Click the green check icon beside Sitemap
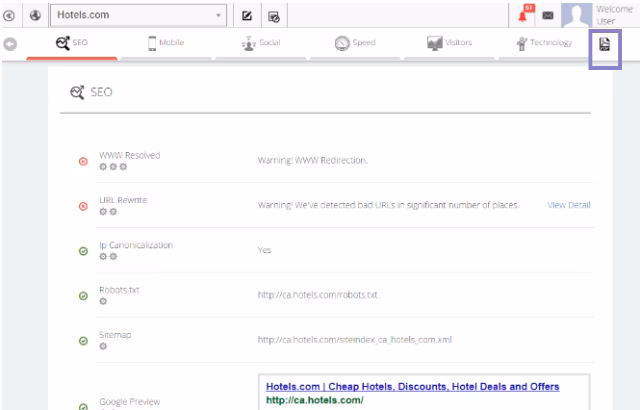 [83, 341]
